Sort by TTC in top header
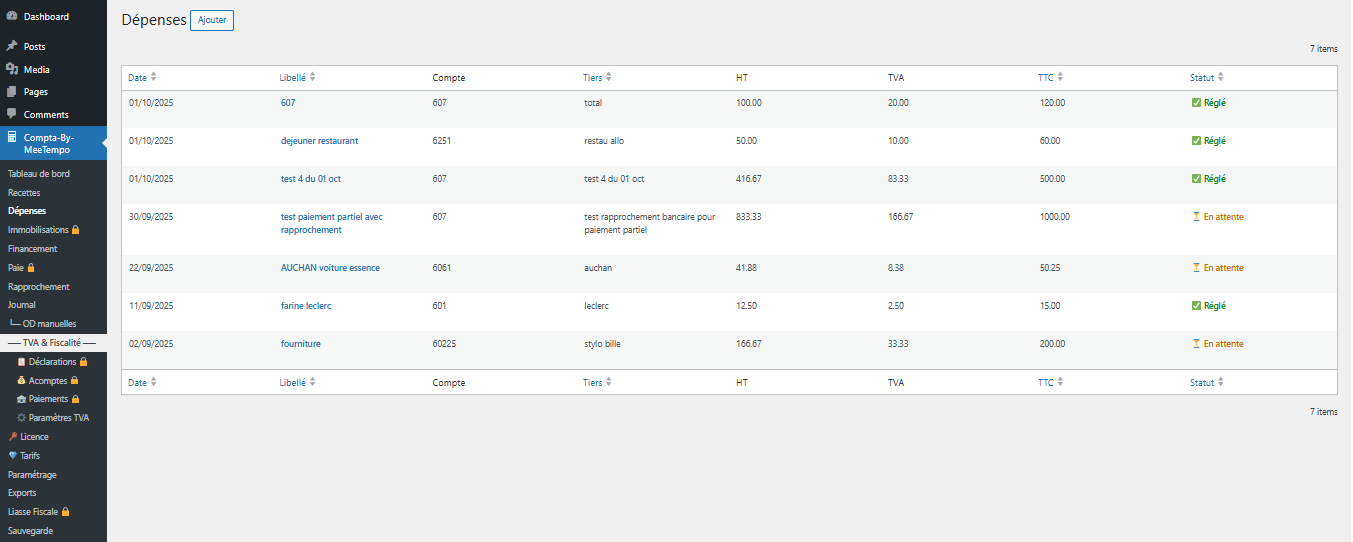Image resolution: width=1353 pixels, height=542 pixels. pos(1045,78)
